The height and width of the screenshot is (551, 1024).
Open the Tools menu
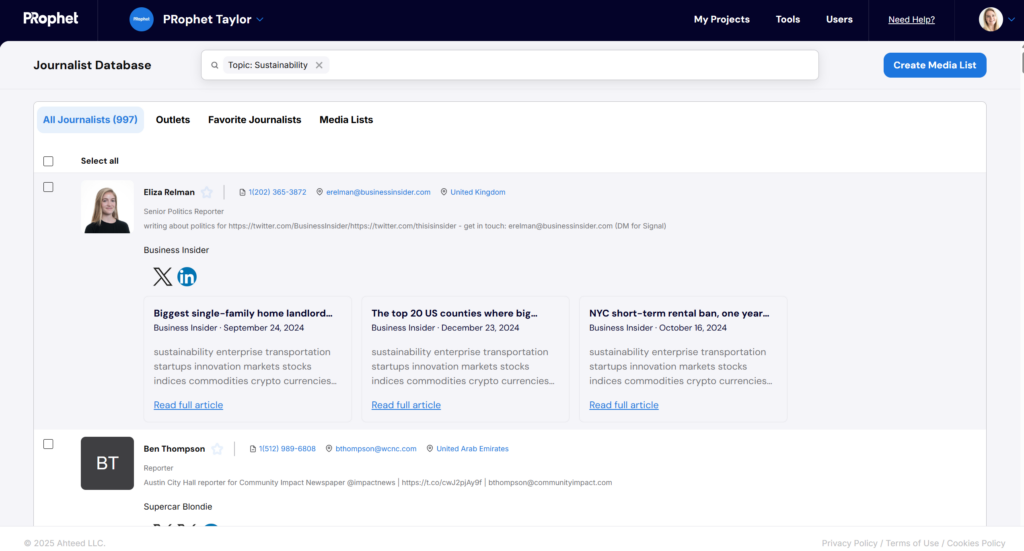(x=788, y=20)
